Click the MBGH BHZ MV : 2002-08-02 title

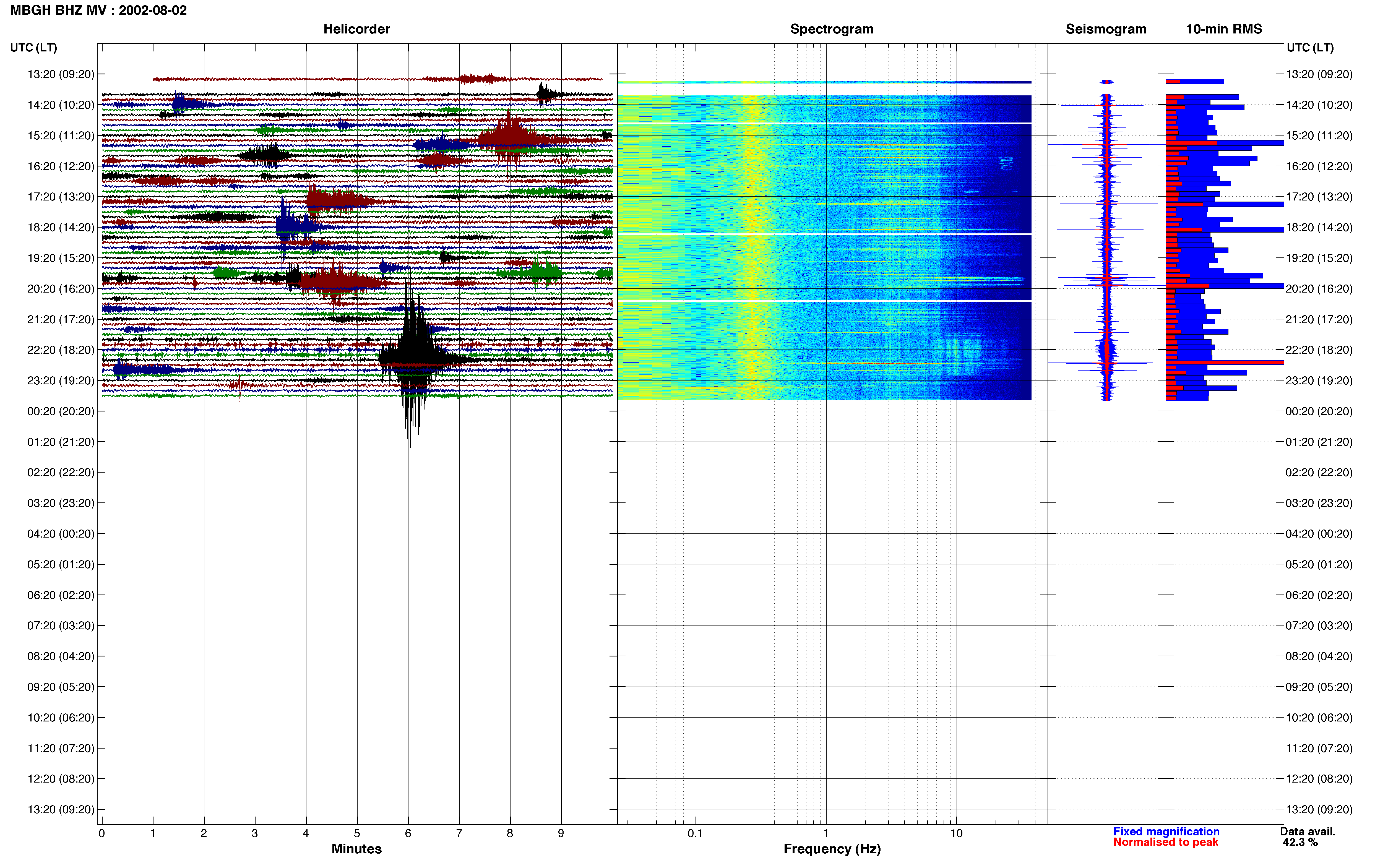[x=98, y=10]
